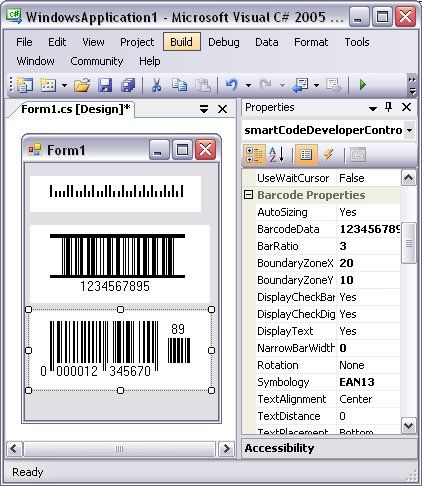Toggle Alphabetical sort in Properties panel
The image size is (422, 486).
pyautogui.click(x=277, y=155)
